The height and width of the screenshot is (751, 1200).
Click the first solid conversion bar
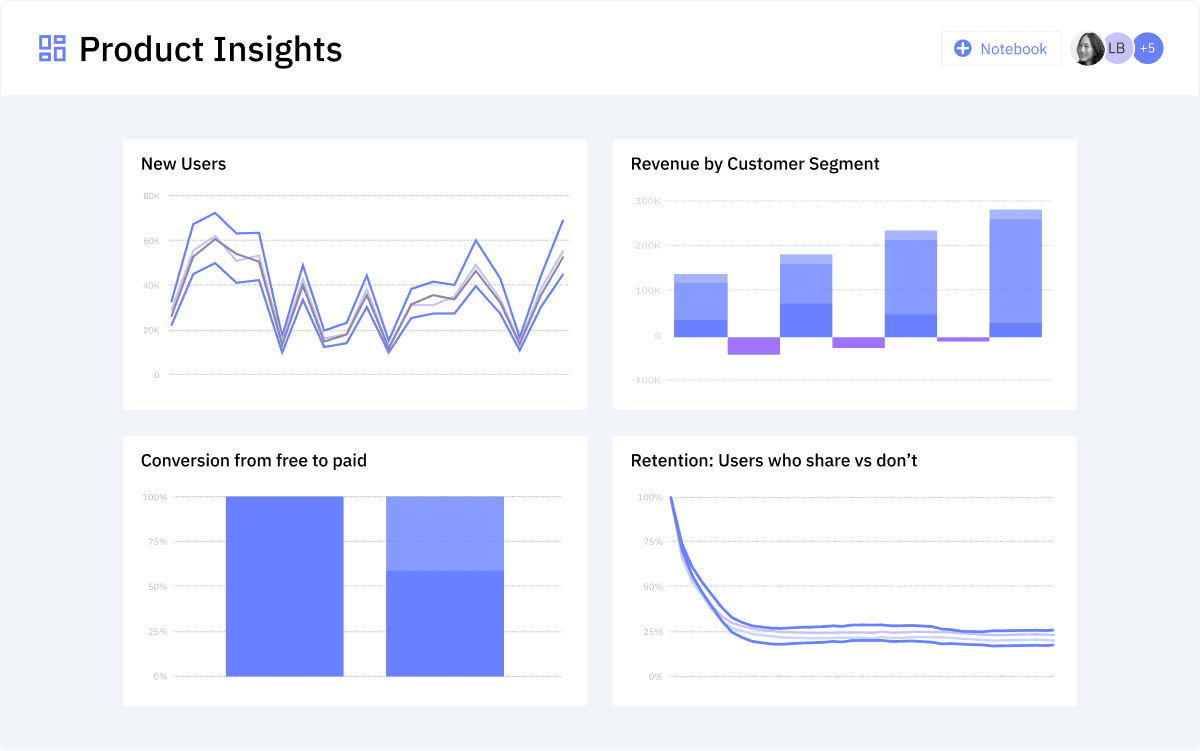coord(284,586)
